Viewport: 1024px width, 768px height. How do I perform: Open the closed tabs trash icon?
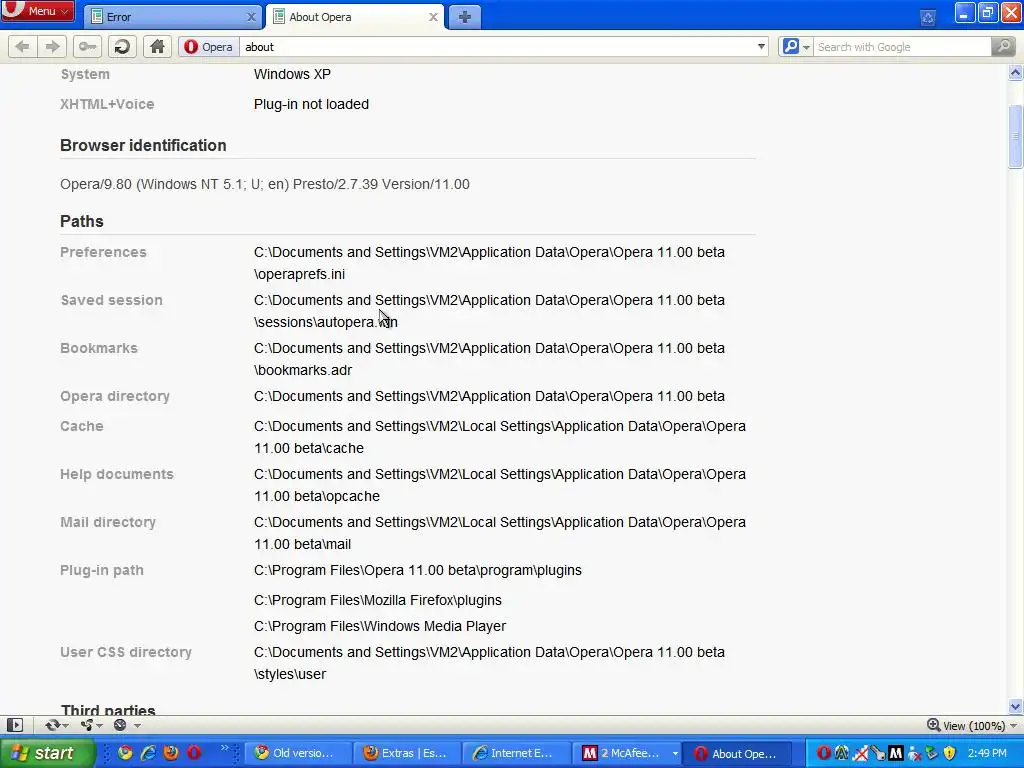click(x=928, y=18)
